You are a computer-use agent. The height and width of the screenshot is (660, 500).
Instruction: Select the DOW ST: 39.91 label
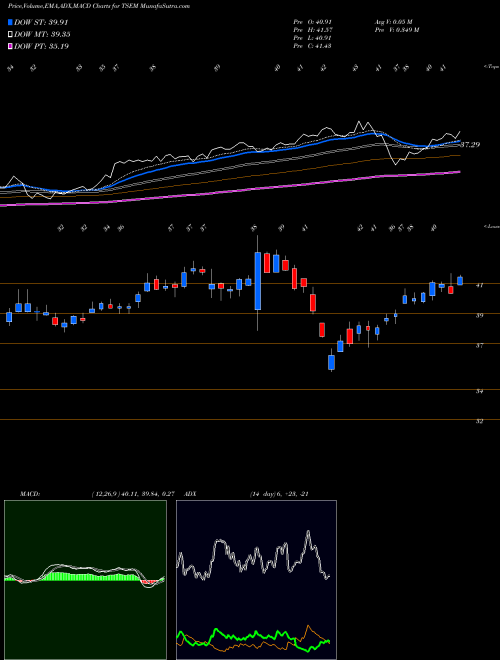point(41,22)
